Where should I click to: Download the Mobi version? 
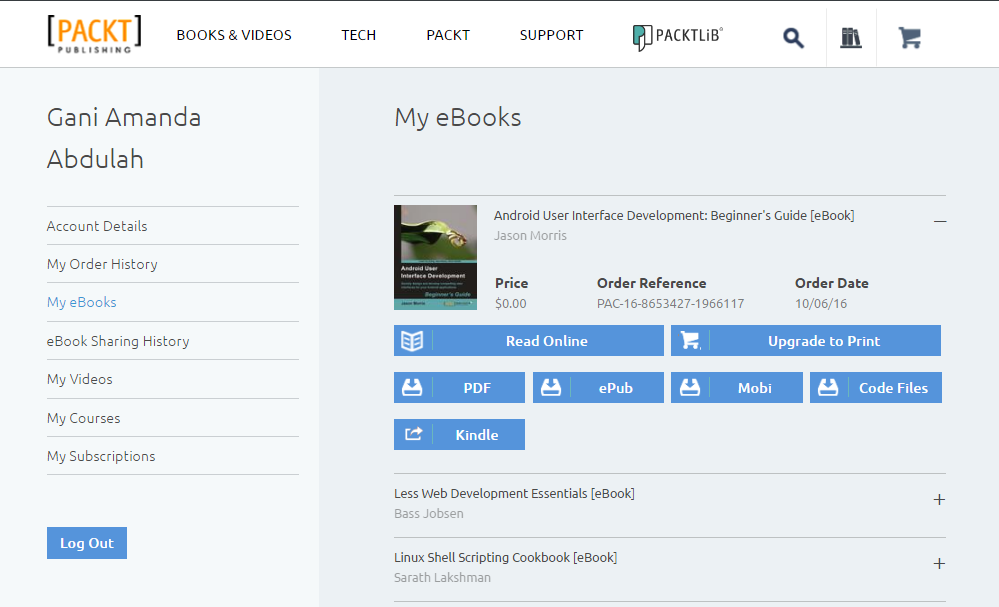737,387
